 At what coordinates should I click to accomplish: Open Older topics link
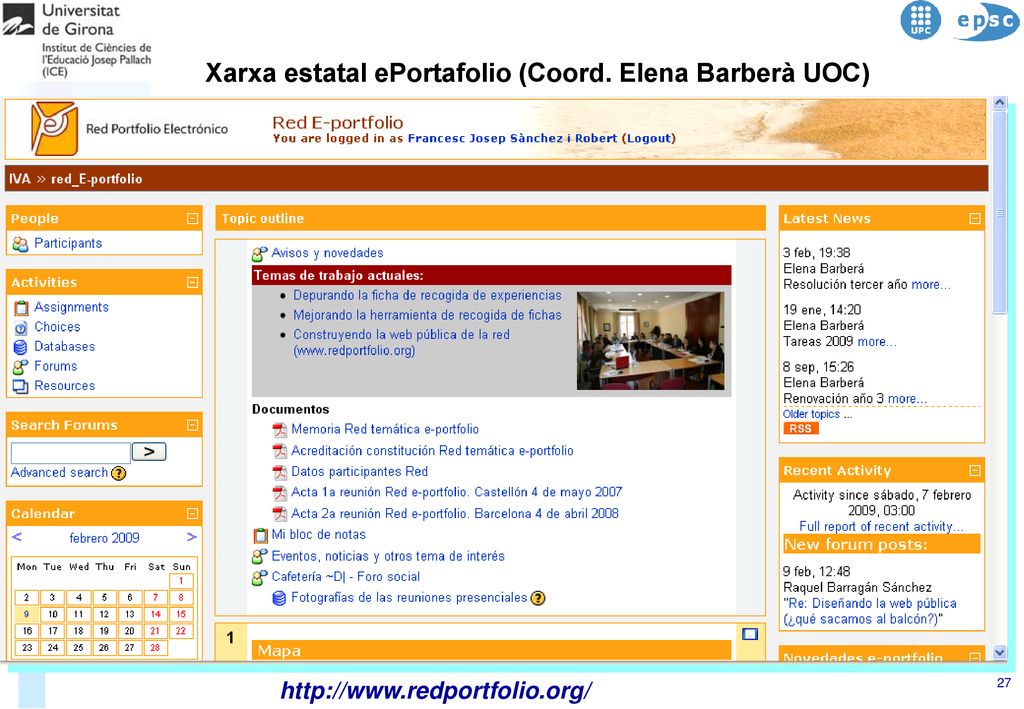tap(811, 414)
